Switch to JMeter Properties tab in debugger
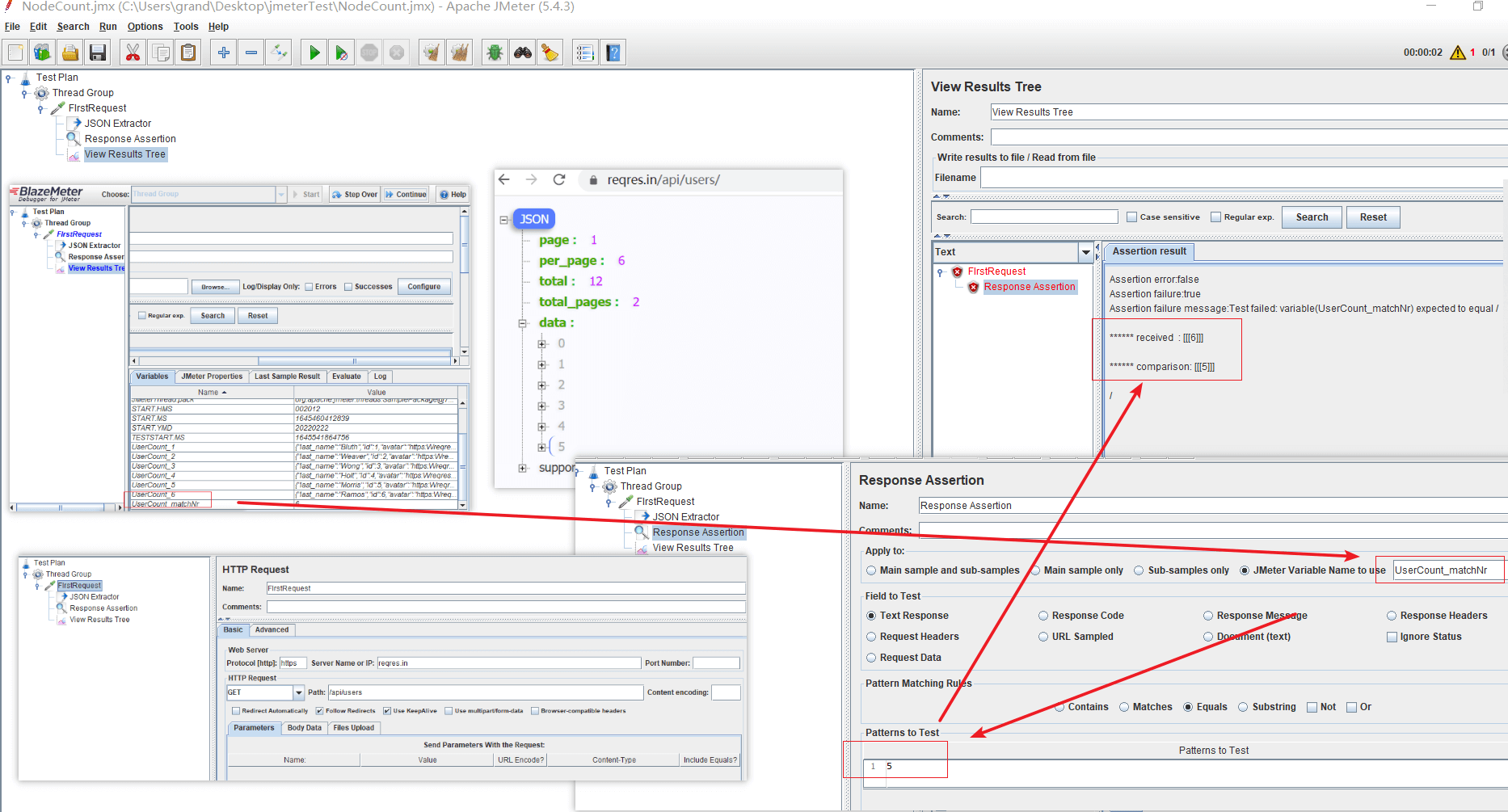Viewport: 1508px width, 812px height. [212, 377]
